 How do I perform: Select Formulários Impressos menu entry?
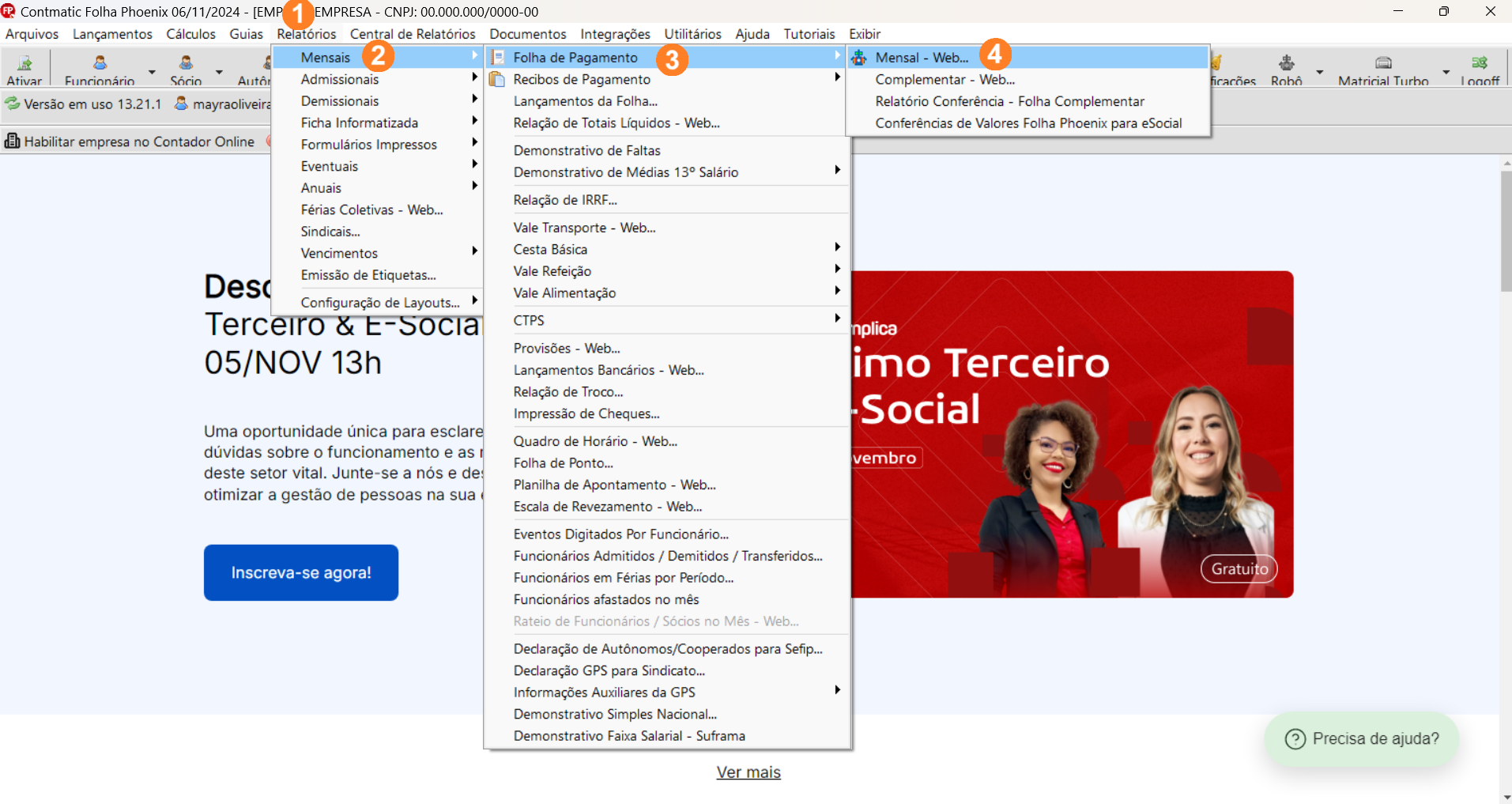[377, 144]
